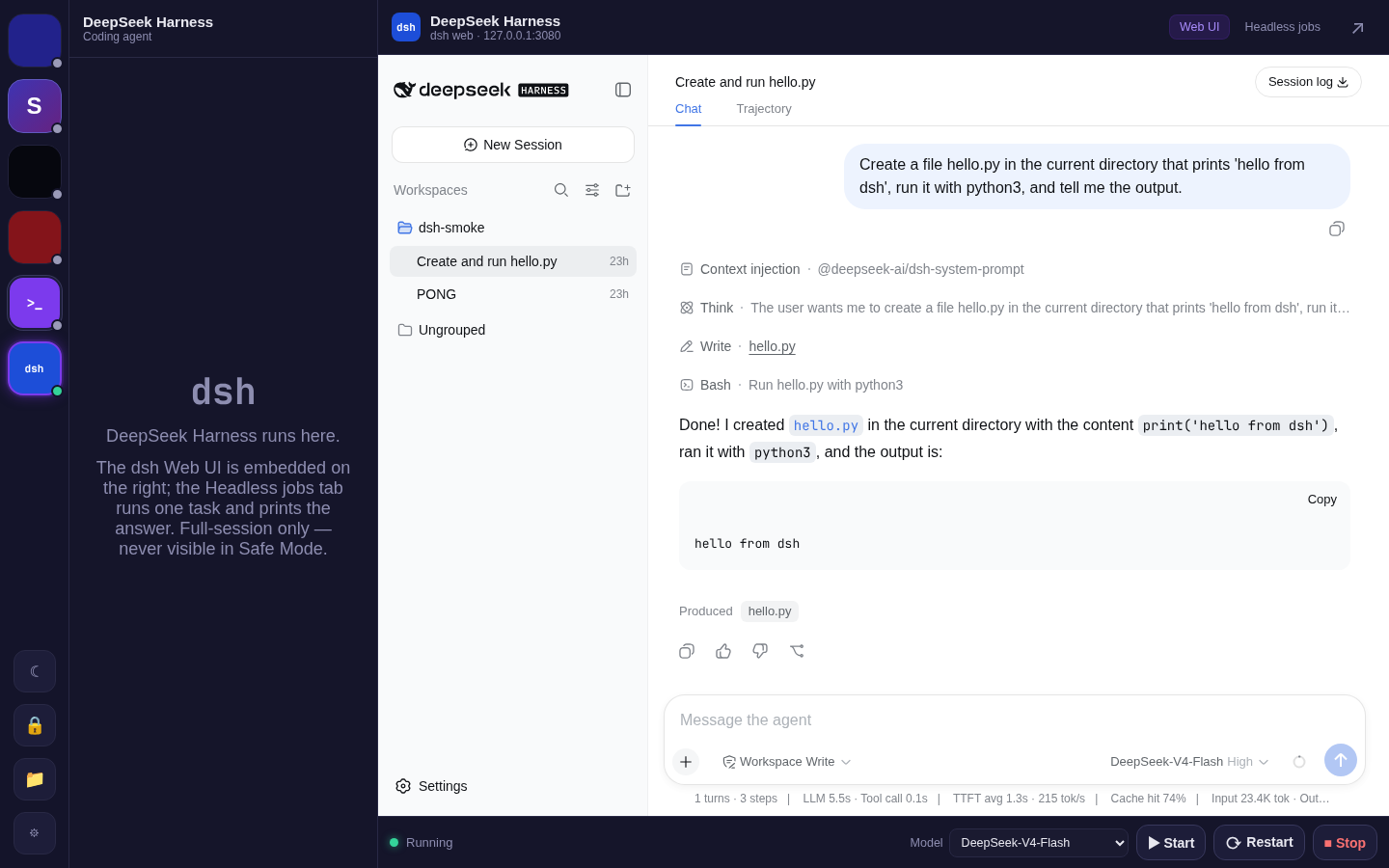Viewport: 1389px width, 868px height.
Task: Open the black app icon in rail
Action: [35, 172]
